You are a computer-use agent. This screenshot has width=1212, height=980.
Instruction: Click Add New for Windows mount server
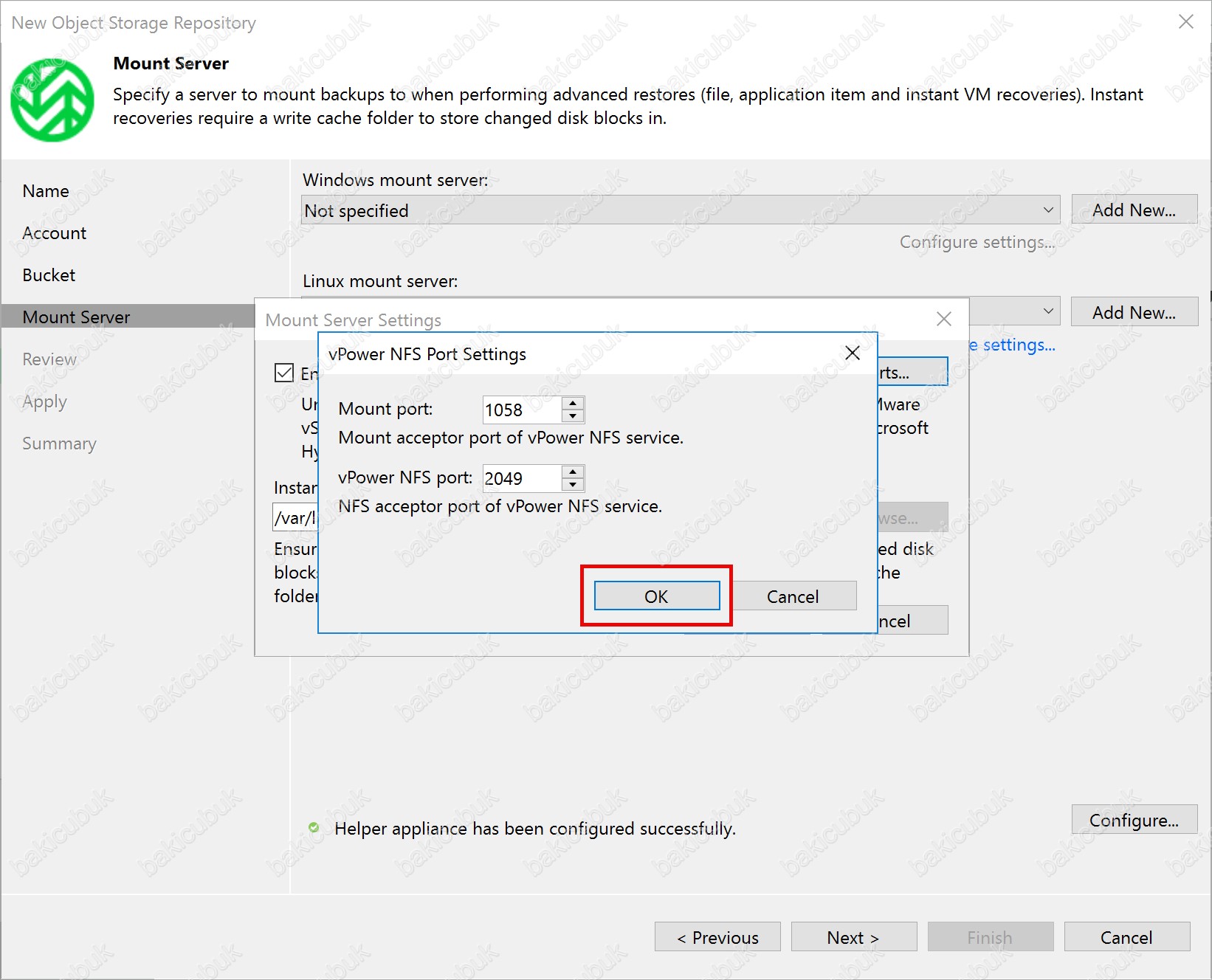tap(1134, 210)
